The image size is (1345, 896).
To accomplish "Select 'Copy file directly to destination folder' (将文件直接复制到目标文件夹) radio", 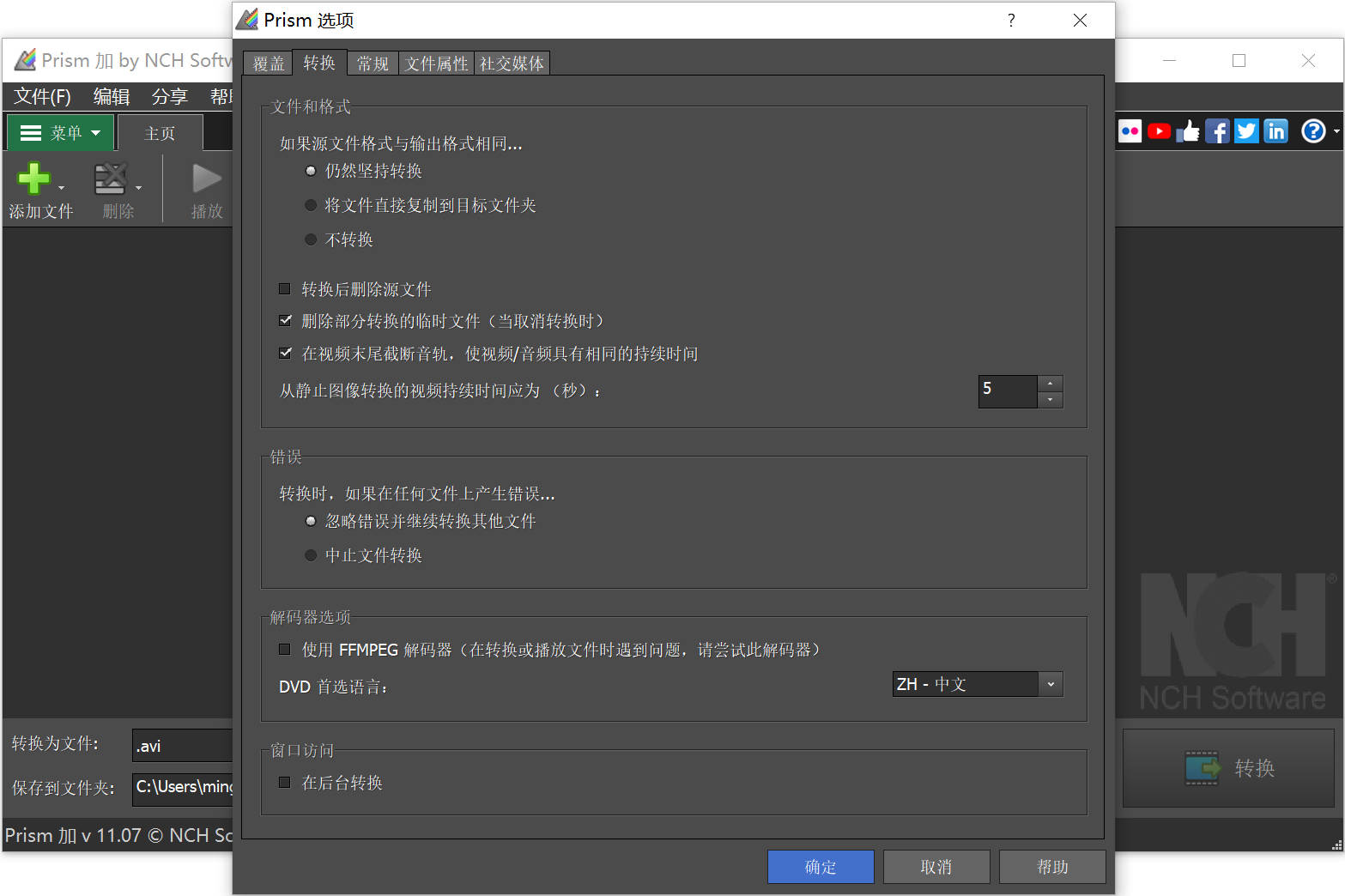I will 311,205.
